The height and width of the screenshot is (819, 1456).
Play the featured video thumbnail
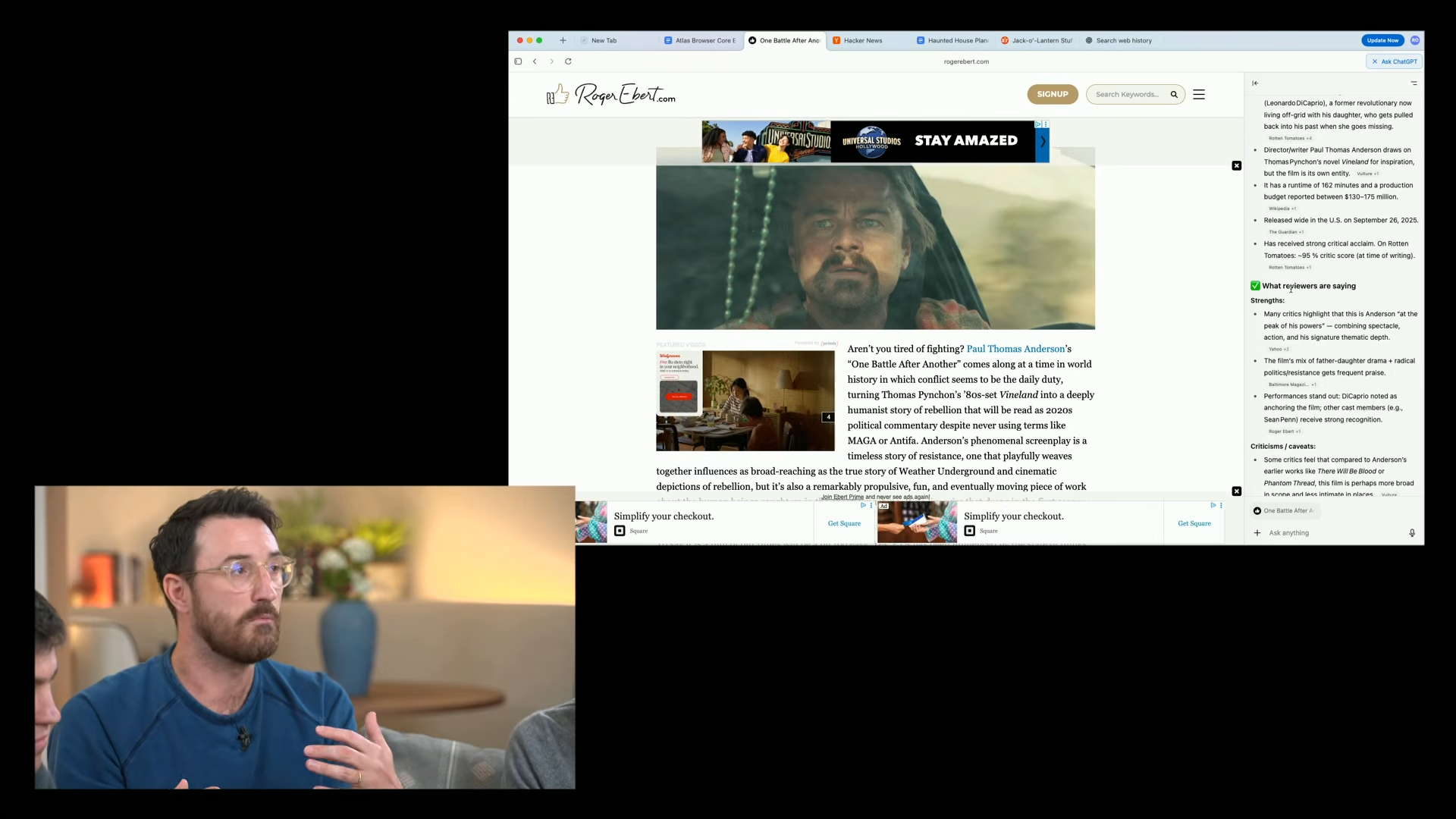[767, 400]
